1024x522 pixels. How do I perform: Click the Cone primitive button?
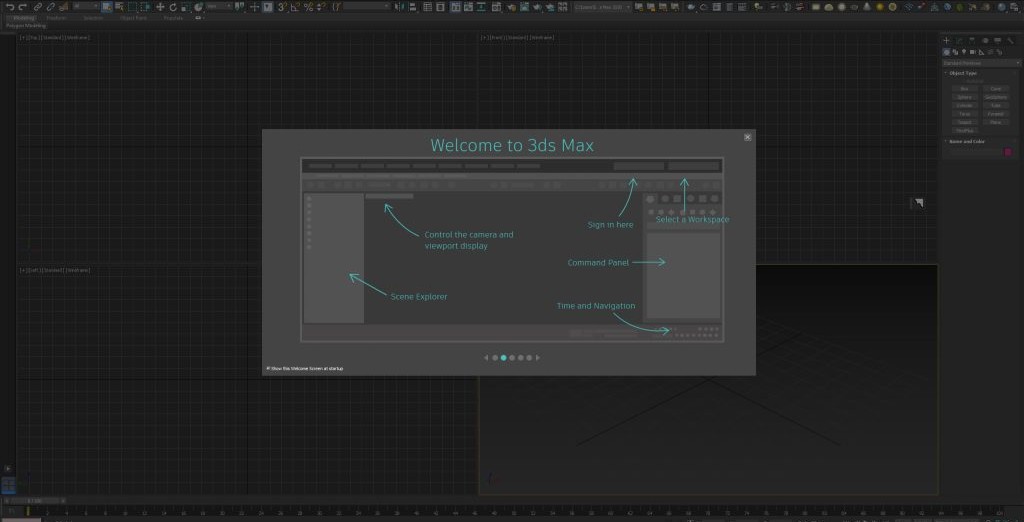(996, 89)
